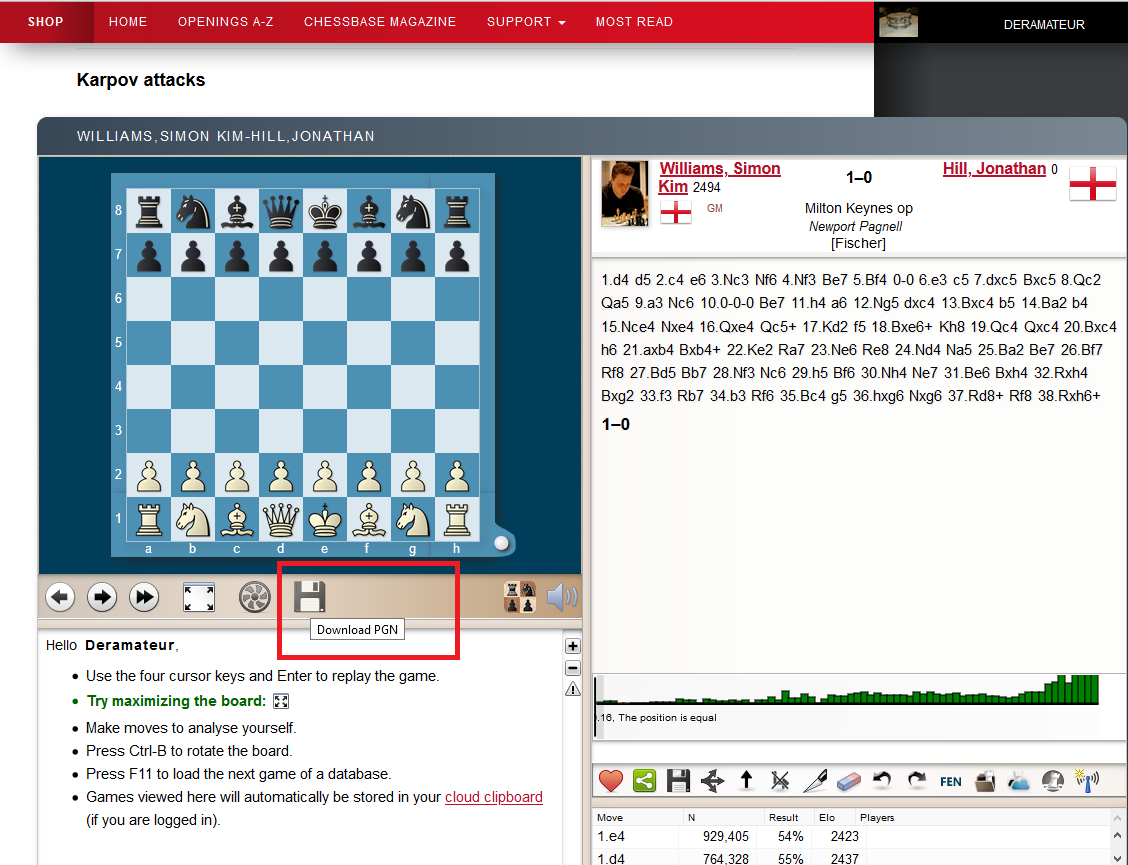Open the Openings A-Z menu item

(225, 22)
